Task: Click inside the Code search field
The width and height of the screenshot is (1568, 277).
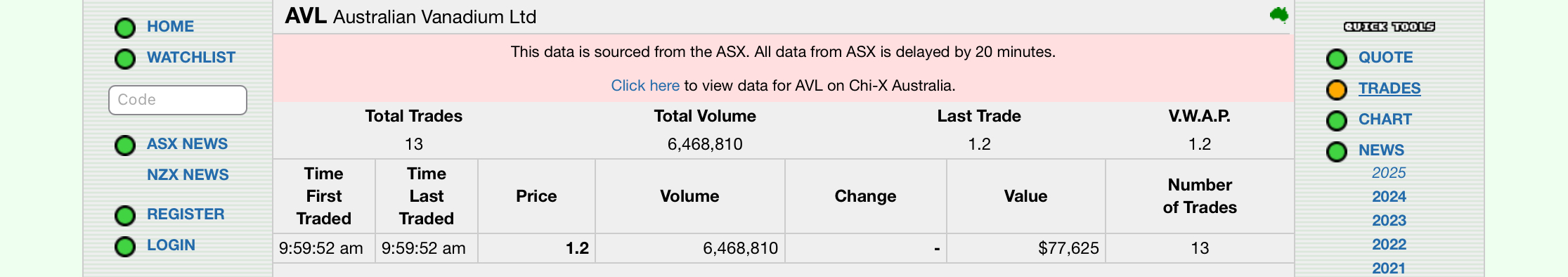Action: point(178,100)
